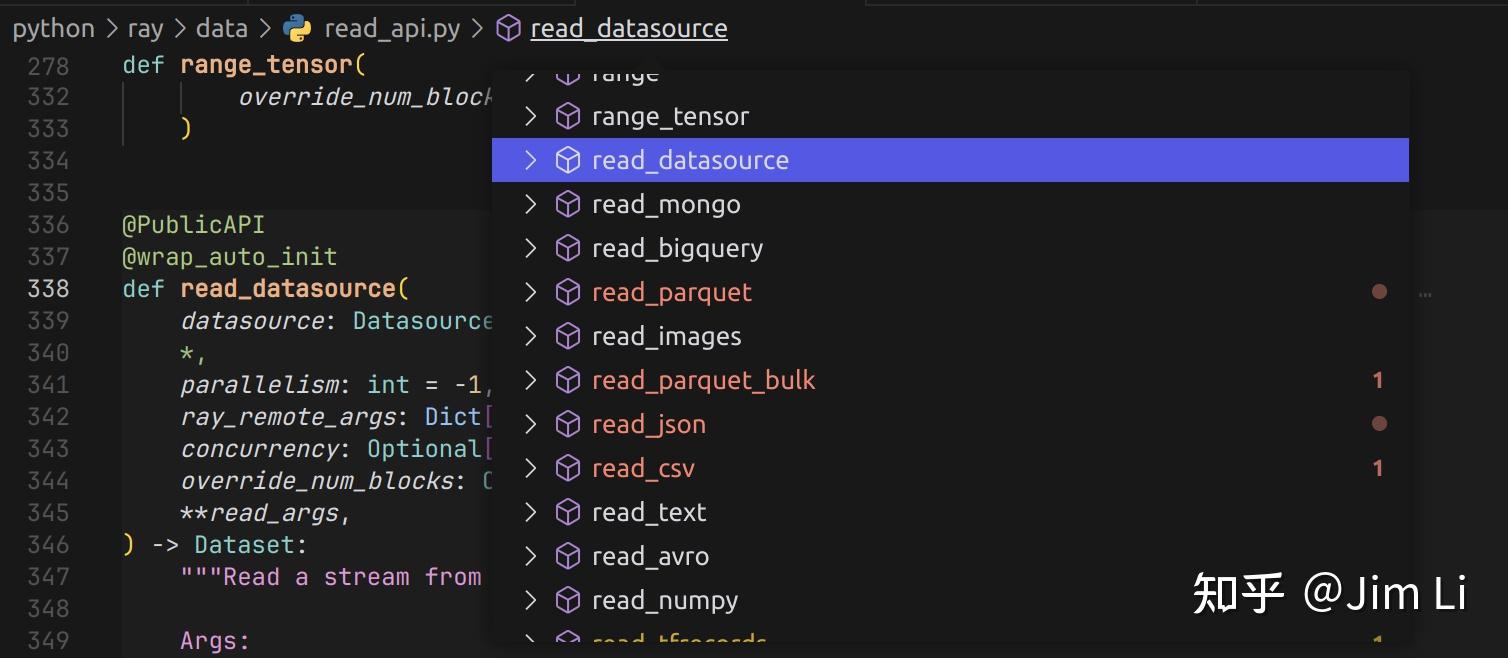Select read_parquet_bulk in the symbol list
This screenshot has height=658, width=1508.
pos(703,381)
